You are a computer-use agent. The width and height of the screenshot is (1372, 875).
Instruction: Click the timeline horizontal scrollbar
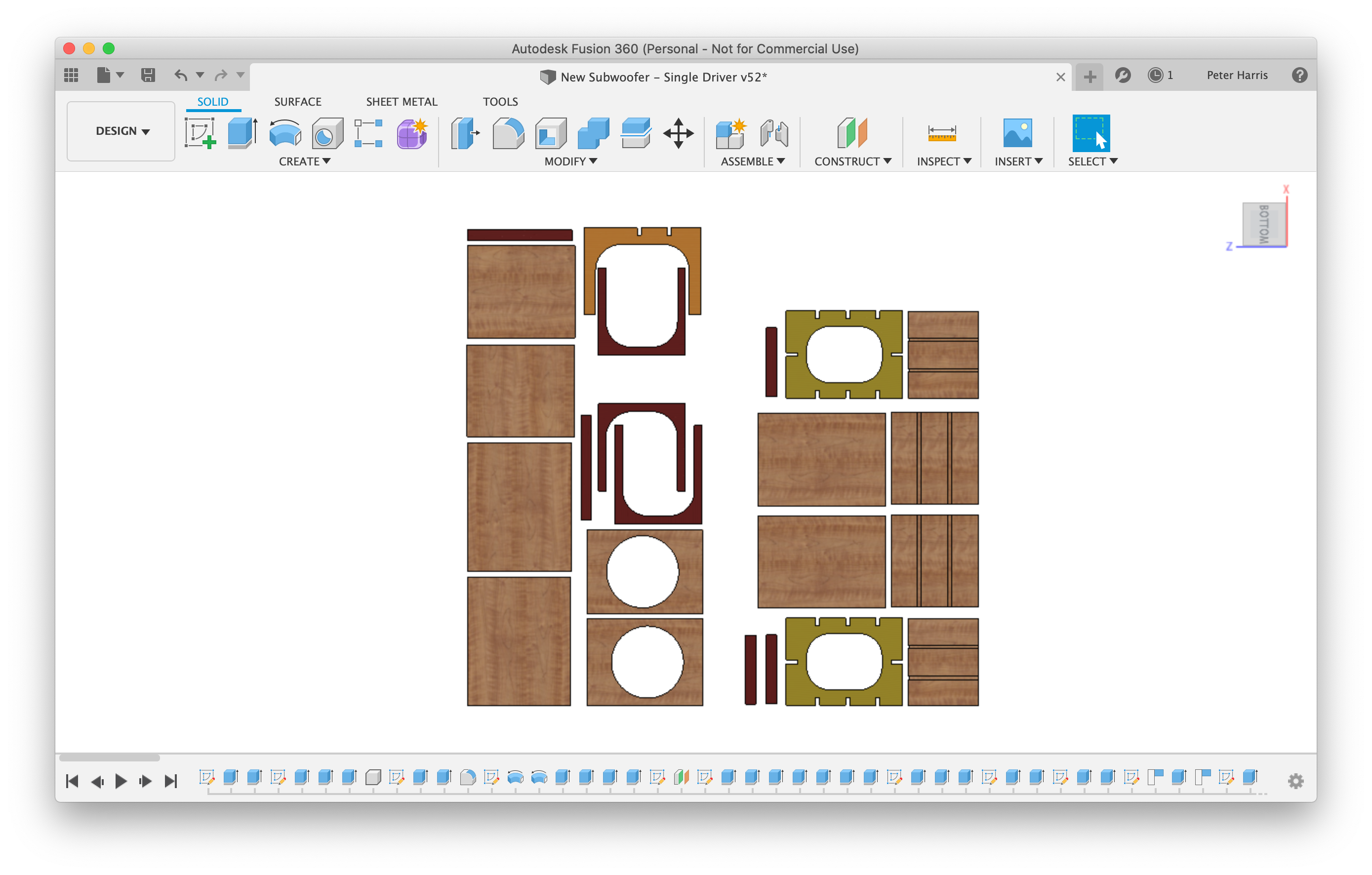(x=110, y=757)
